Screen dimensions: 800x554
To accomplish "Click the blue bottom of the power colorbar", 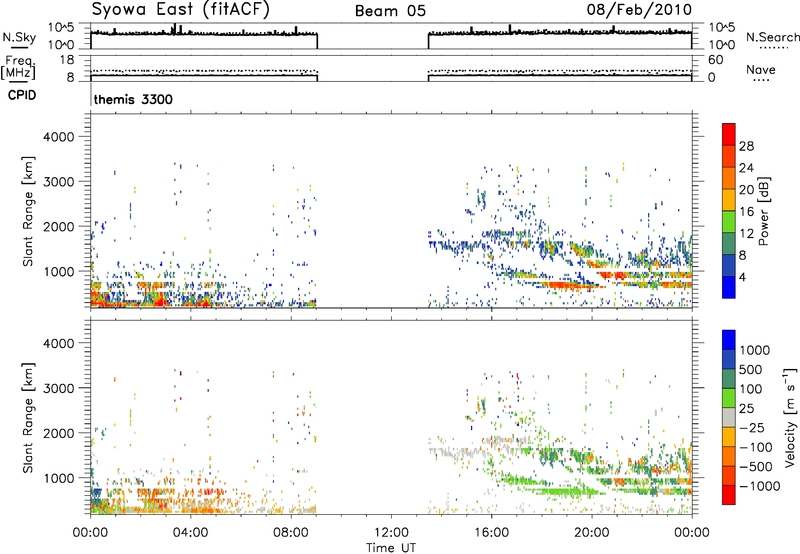I will click(729, 287).
